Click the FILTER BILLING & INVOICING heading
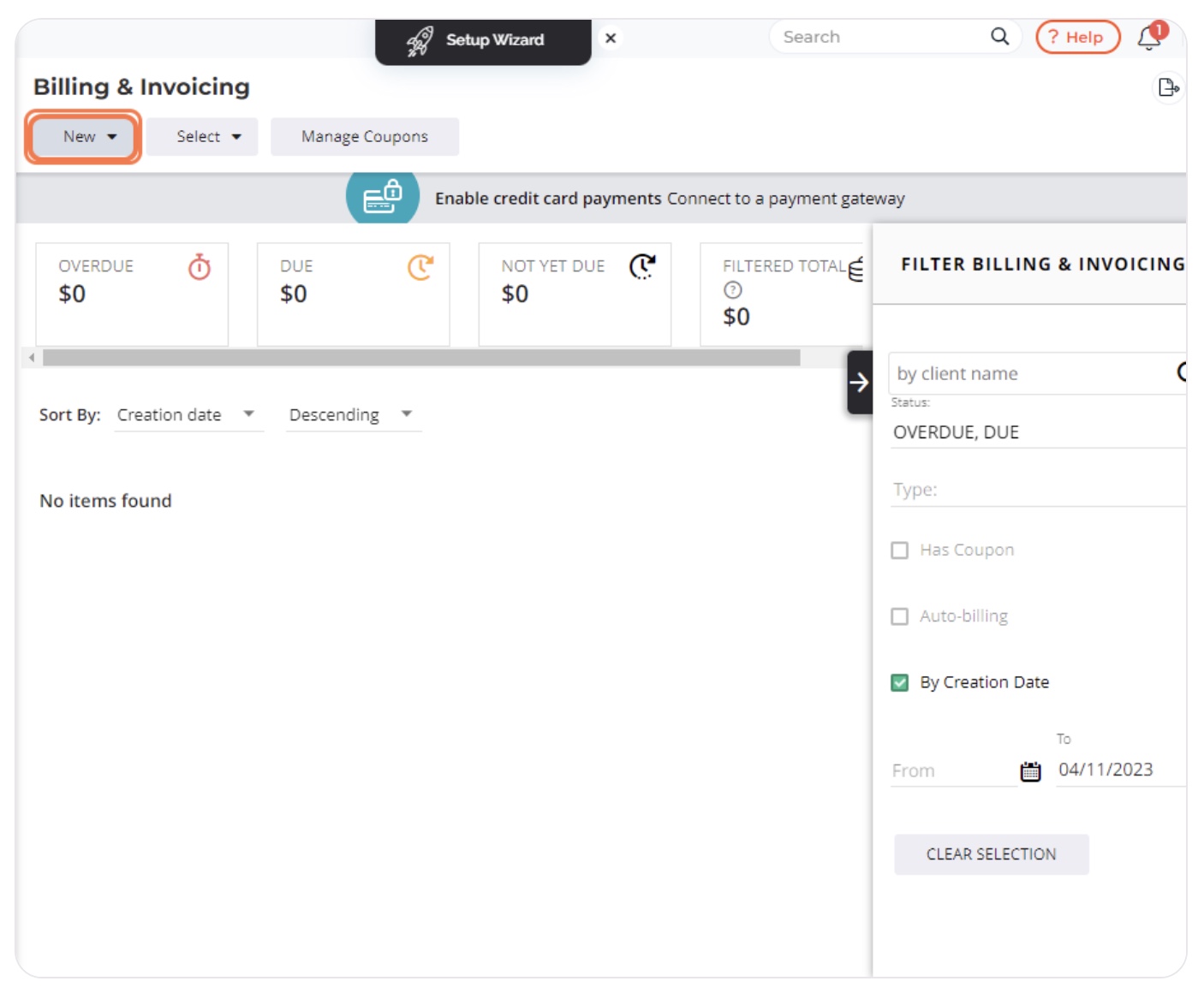 pos(1043,265)
